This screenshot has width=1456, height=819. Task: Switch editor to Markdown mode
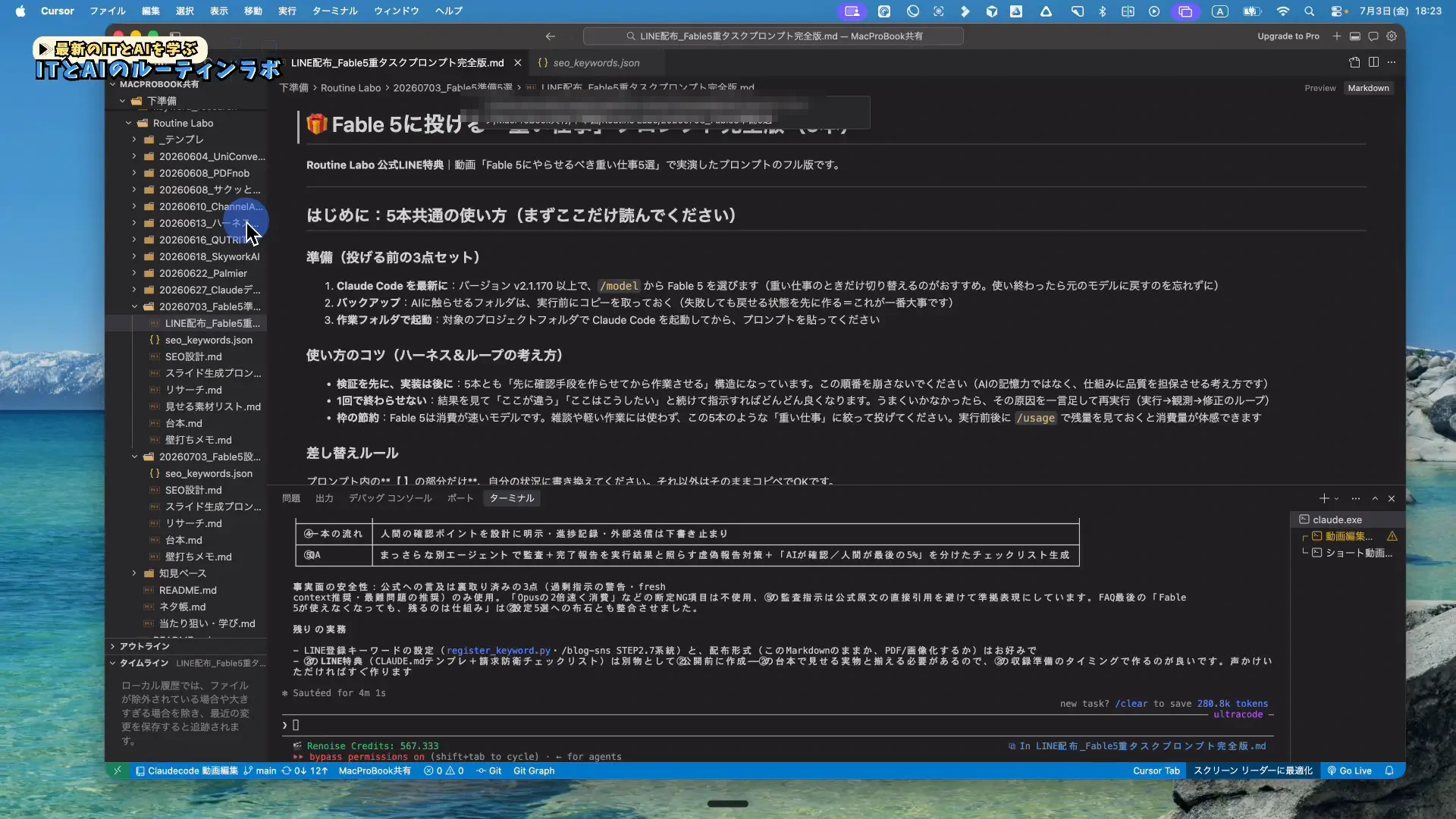(x=1368, y=88)
